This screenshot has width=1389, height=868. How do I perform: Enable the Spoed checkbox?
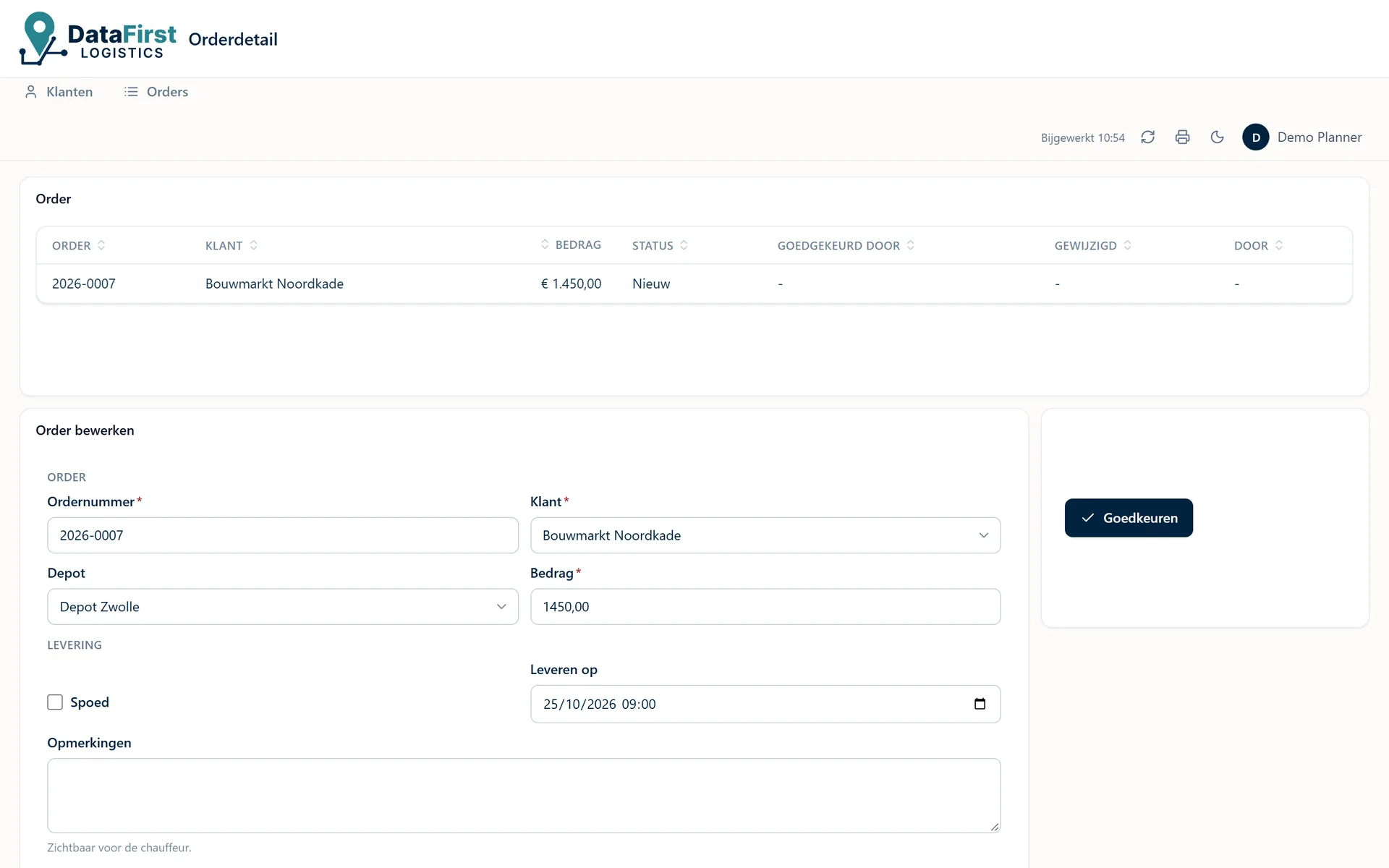55,702
